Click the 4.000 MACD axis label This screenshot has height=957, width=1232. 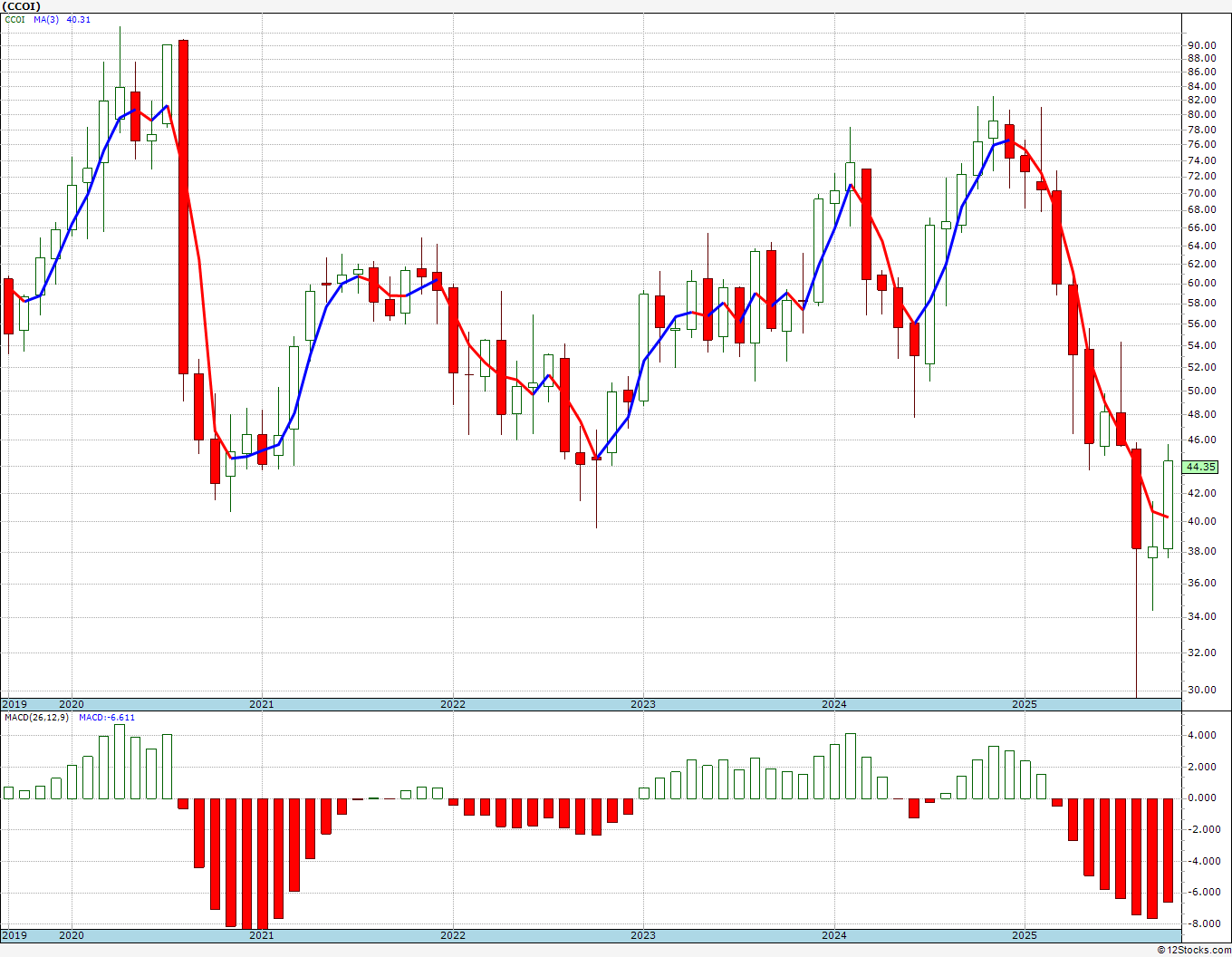pos(1201,735)
